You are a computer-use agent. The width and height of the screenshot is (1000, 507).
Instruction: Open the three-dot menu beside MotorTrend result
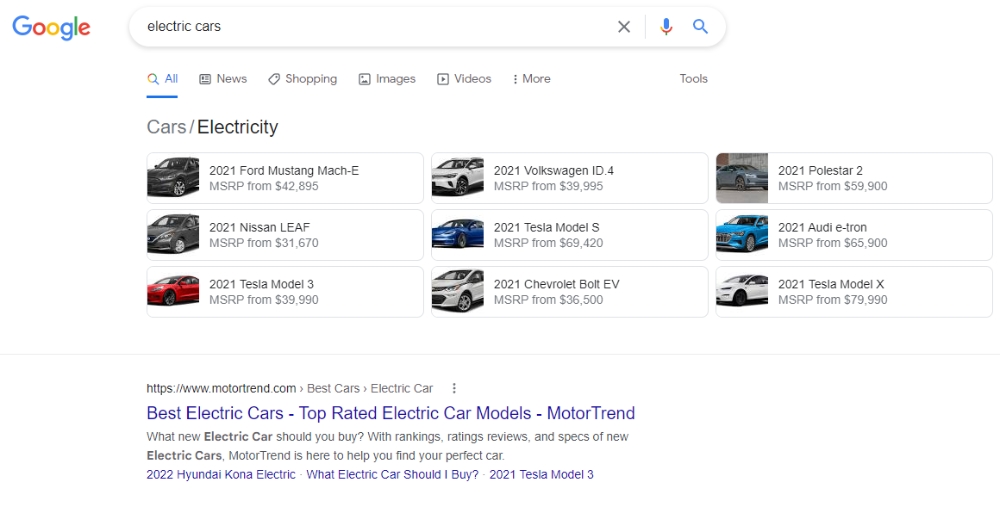[454, 388]
